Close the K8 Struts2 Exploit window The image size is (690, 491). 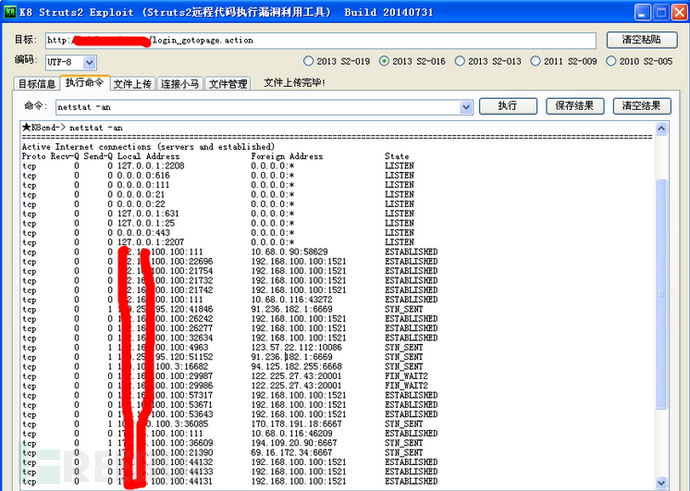point(679,12)
